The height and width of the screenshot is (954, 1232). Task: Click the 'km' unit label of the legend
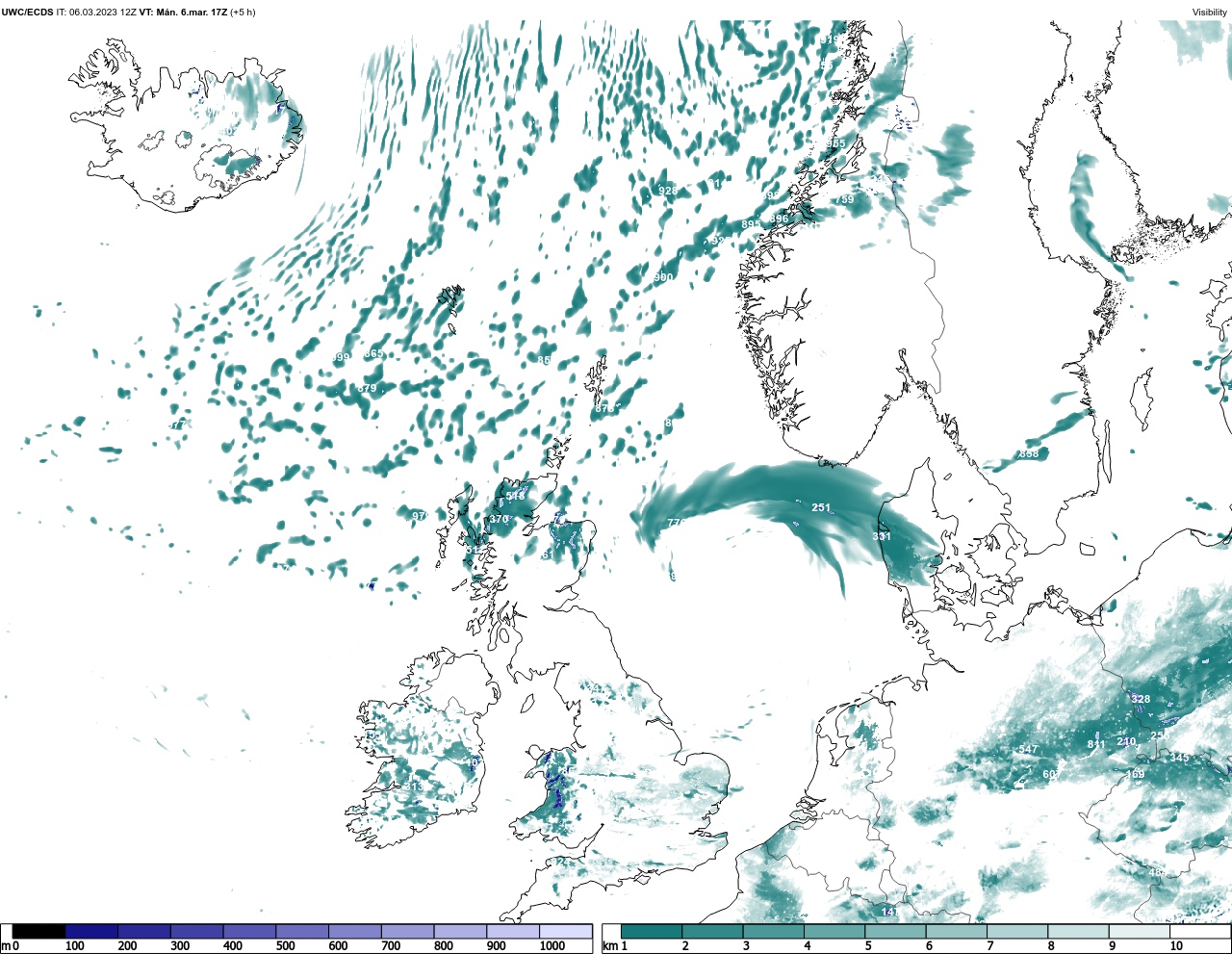coord(609,946)
